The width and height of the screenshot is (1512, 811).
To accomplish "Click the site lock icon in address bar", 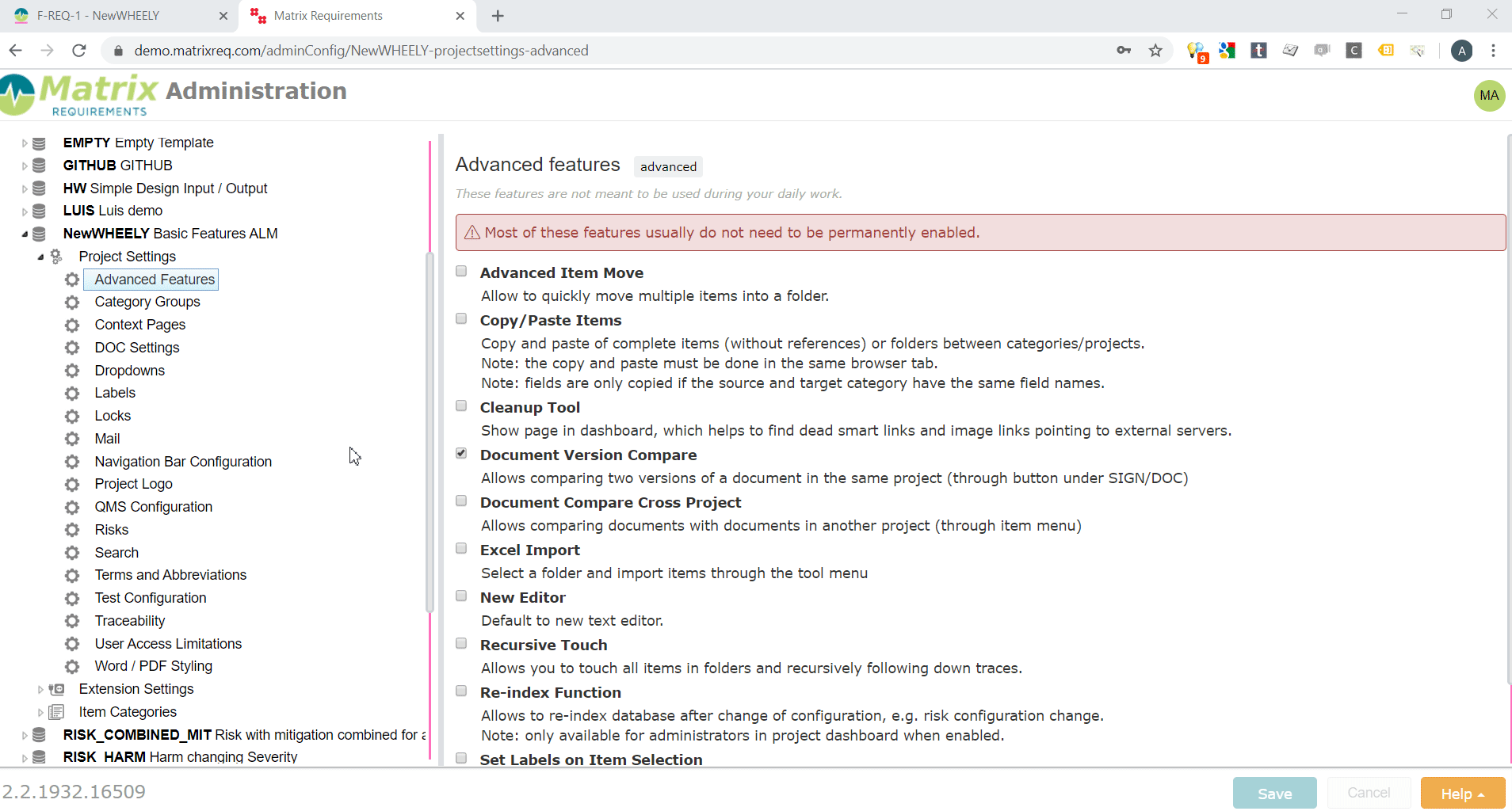I will [x=118, y=51].
